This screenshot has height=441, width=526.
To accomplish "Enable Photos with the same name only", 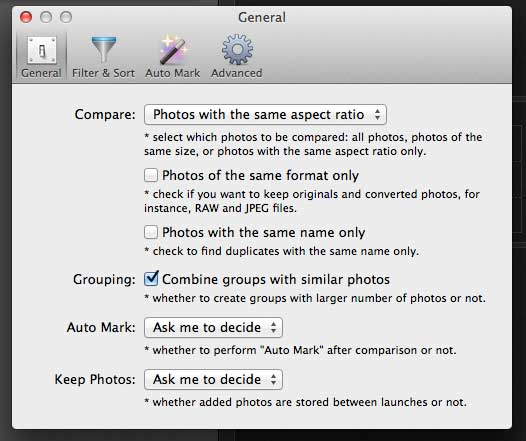I will pos(151,232).
